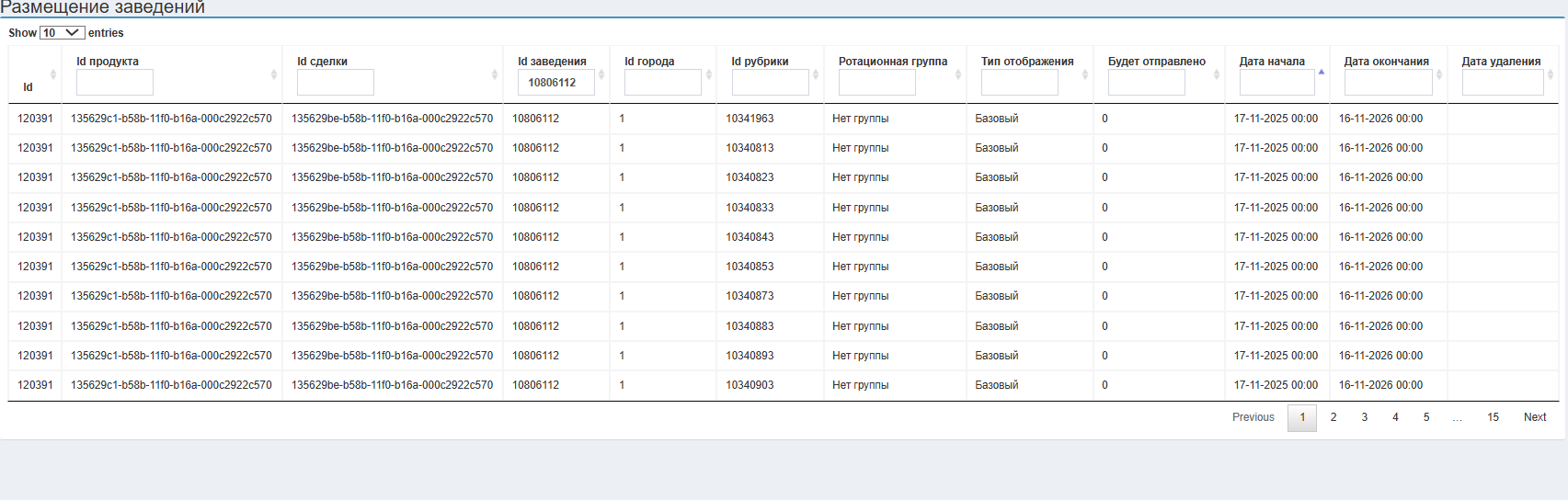This screenshot has height=500, width=1568.
Task: Sort table by Id column arrows
Action: [x=53, y=74]
